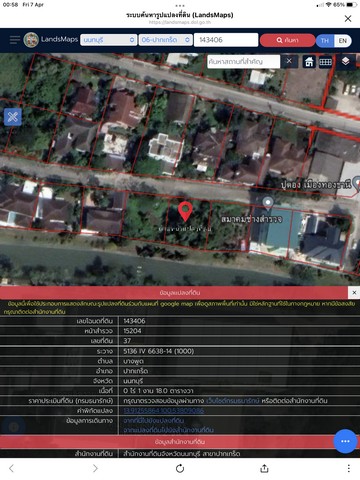Open the district dropdown 06-ปากเกร็ด
Screen dimensions: 360x480
[166, 40]
